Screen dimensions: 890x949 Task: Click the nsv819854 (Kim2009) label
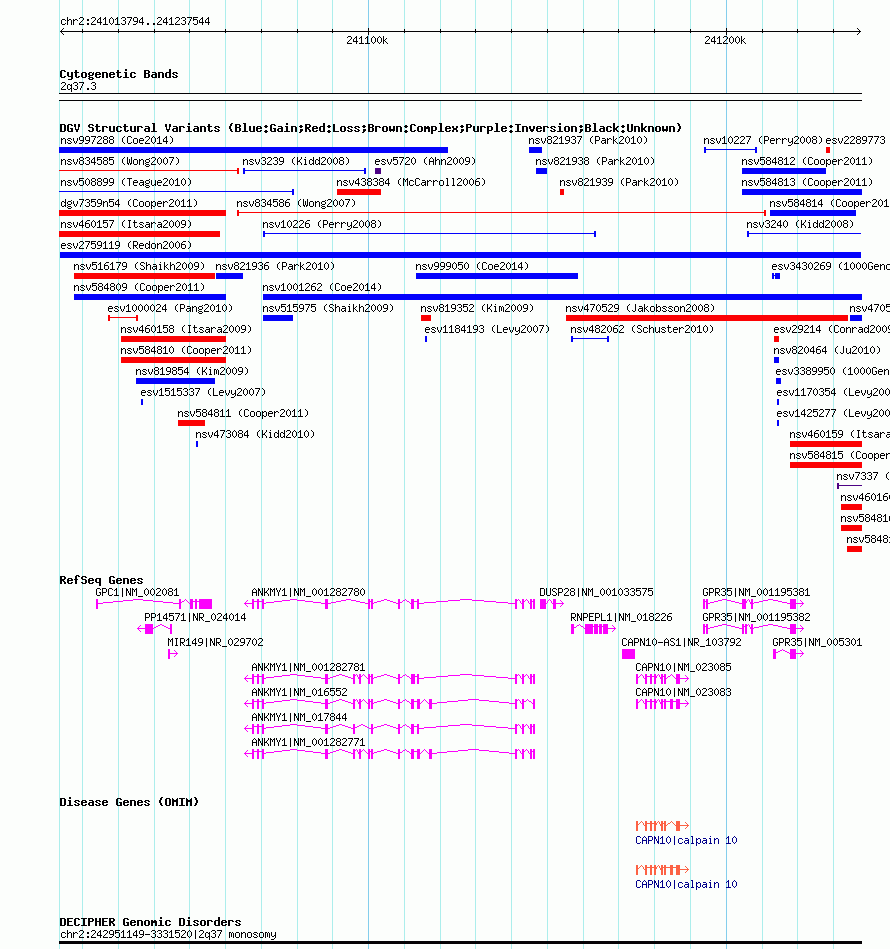pyautogui.click(x=192, y=371)
